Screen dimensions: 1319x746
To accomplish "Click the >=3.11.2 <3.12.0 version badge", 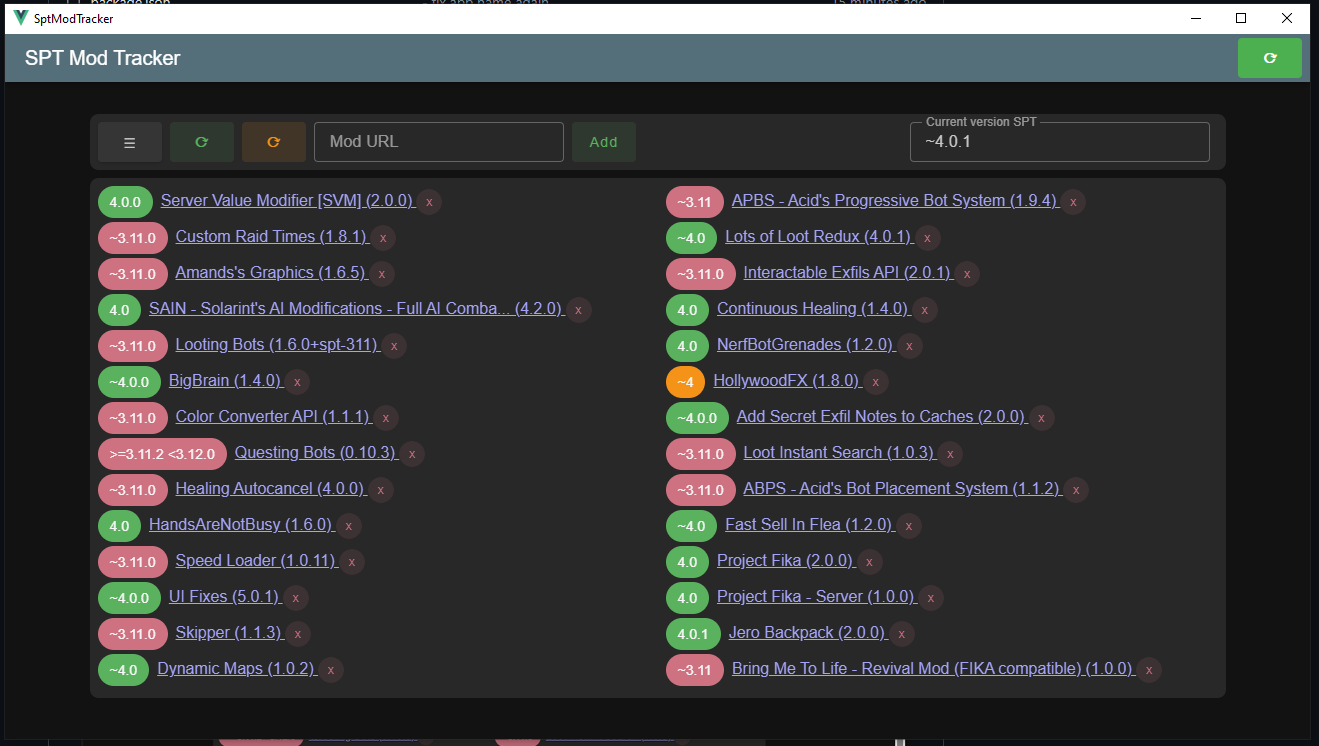I will pyautogui.click(x=162, y=453).
